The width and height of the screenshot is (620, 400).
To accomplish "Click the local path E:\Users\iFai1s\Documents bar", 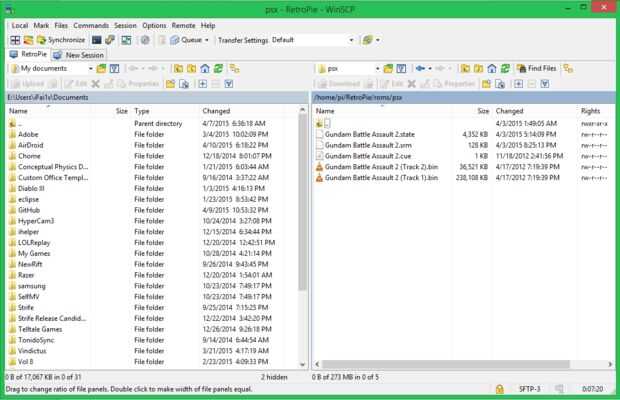I will click(x=157, y=97).
